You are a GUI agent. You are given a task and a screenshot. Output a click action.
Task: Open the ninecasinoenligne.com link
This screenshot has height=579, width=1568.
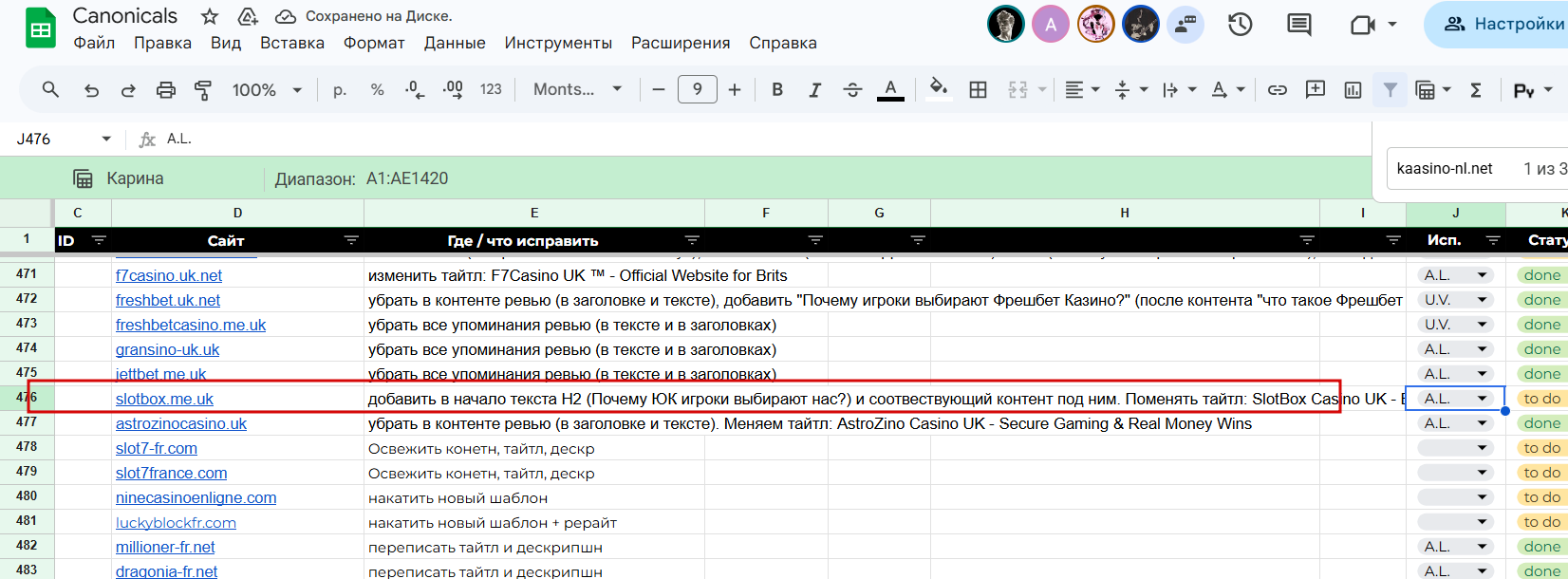point(196,498)
